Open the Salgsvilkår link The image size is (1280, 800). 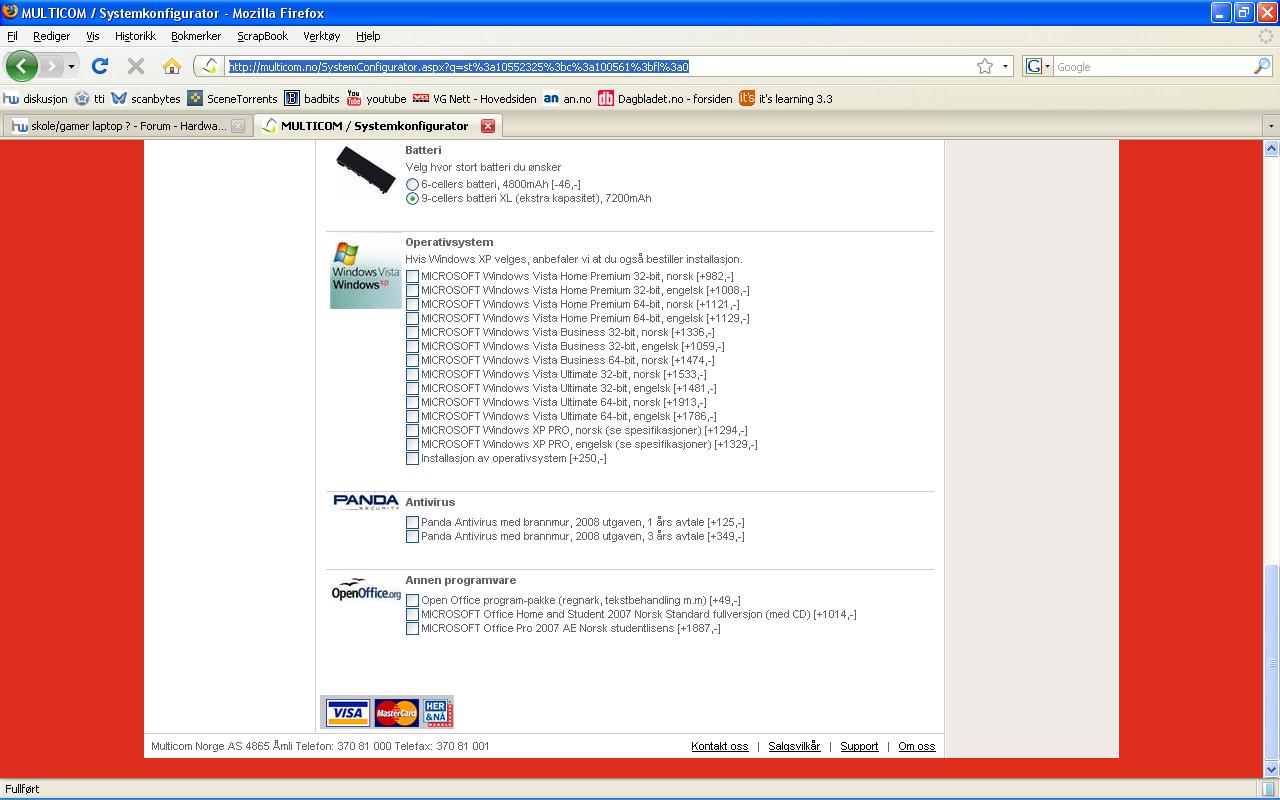coord(794,746)
